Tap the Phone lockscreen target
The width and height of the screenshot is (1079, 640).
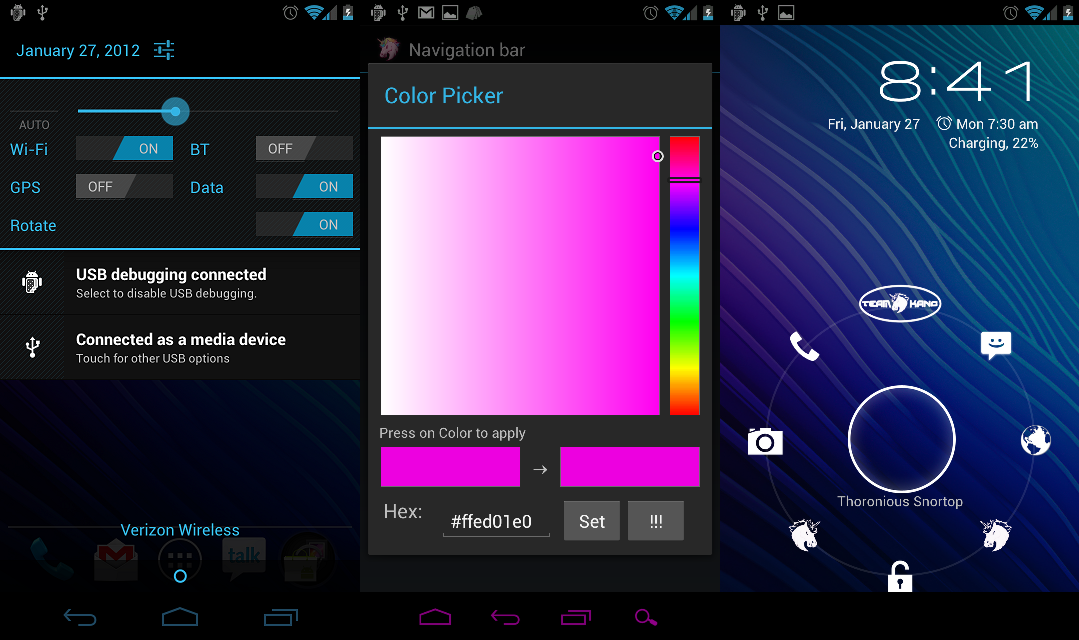804,346
